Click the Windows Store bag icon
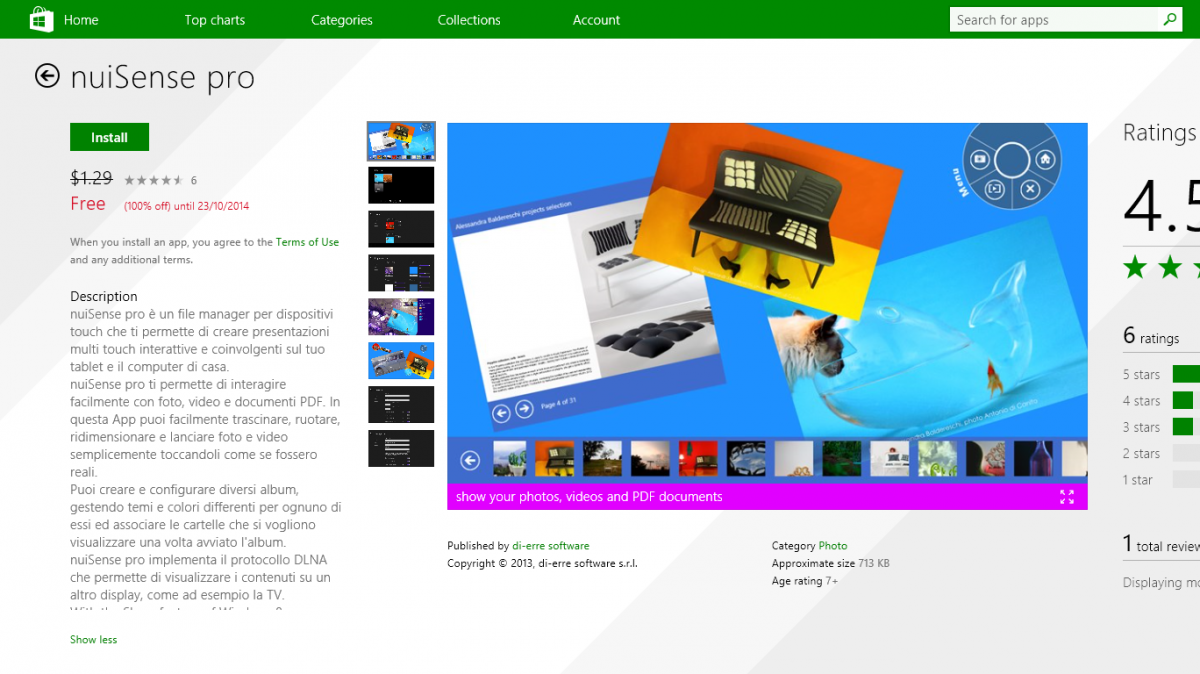The width and height of the screenshot is (1200, 674). coord(41,19)
